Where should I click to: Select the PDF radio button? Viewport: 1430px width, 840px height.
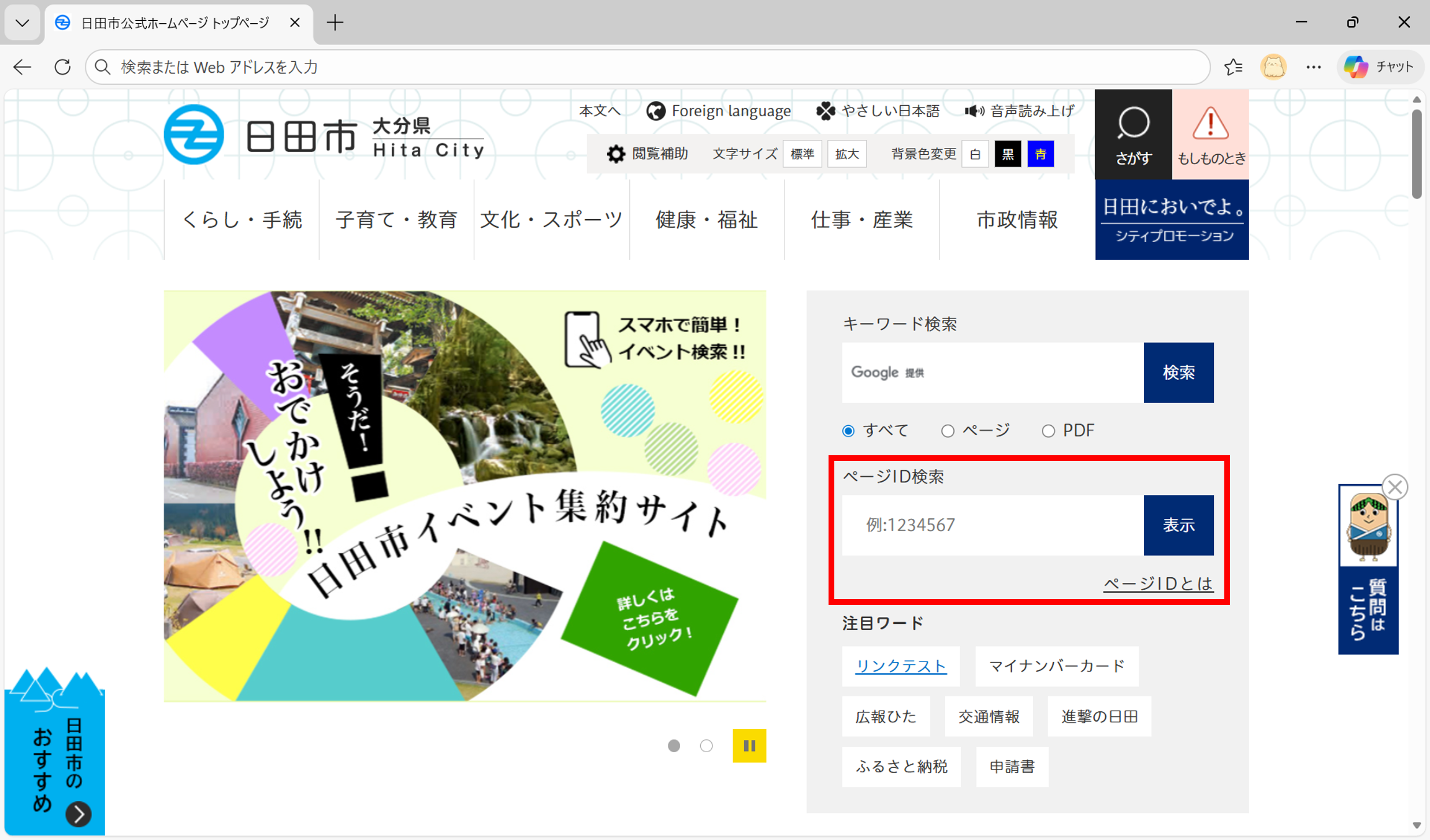1048,430
